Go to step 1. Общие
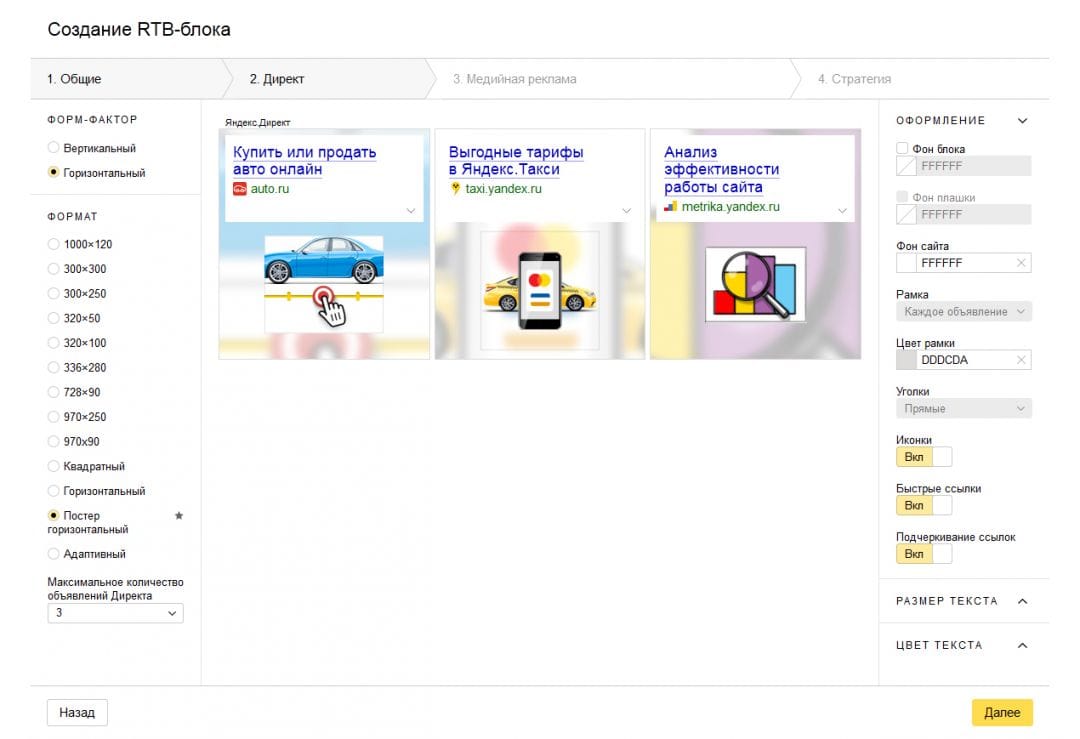Screen dimensions: 1080x739 pos(127,79)
